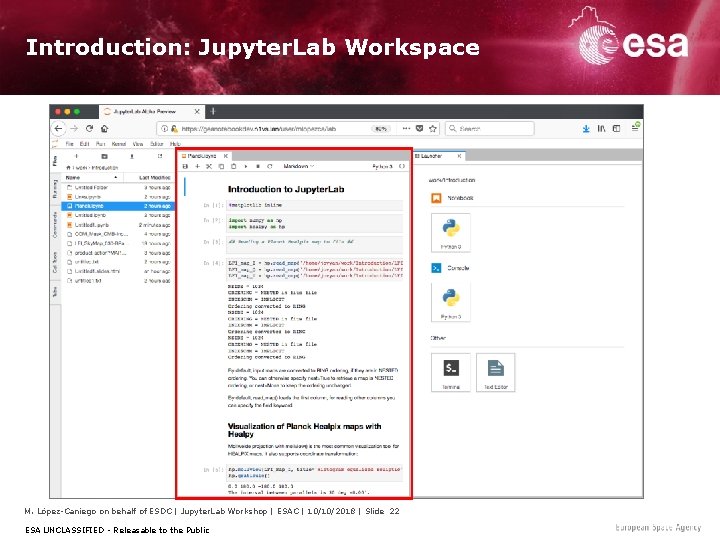Click the Firefox Search box
Image resolution: width=720 pixels, height=540 pixels.
click(489, 129)
